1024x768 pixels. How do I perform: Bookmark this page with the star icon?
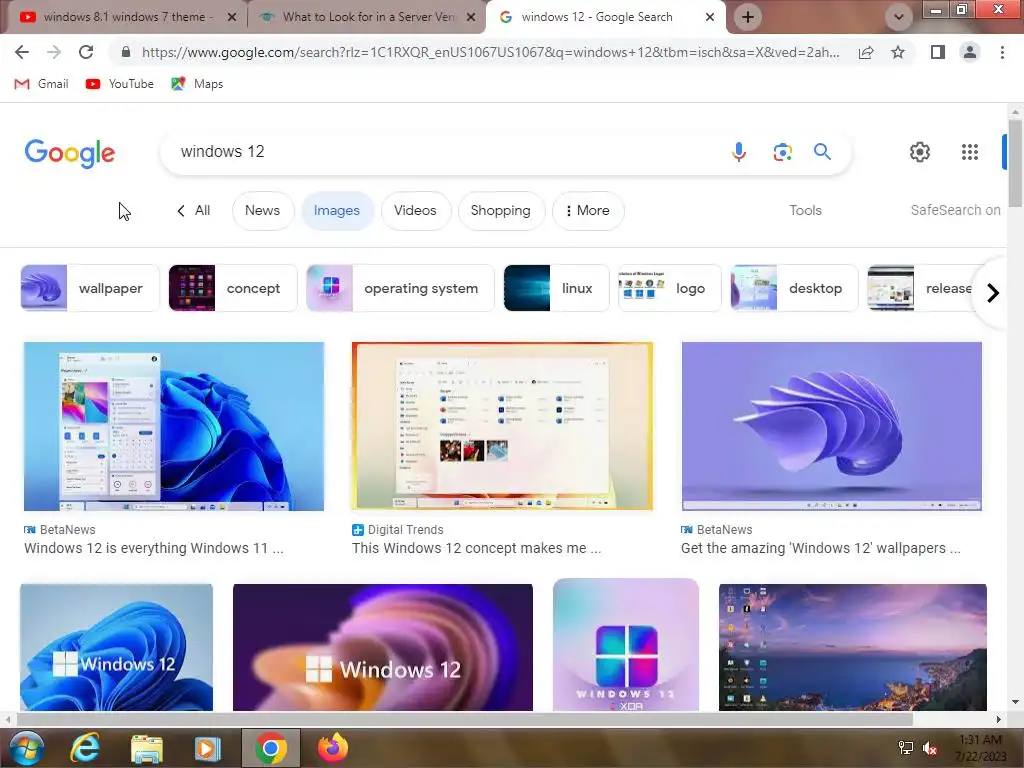point(898,52)
